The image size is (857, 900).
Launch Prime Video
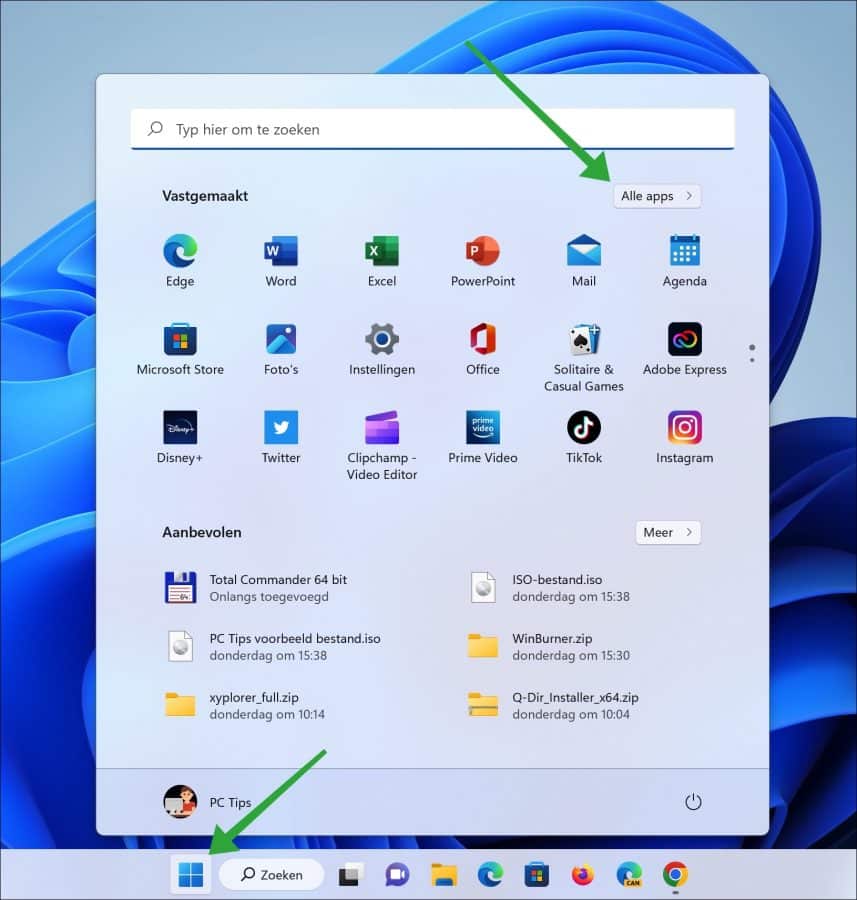[x=483, y=437]
